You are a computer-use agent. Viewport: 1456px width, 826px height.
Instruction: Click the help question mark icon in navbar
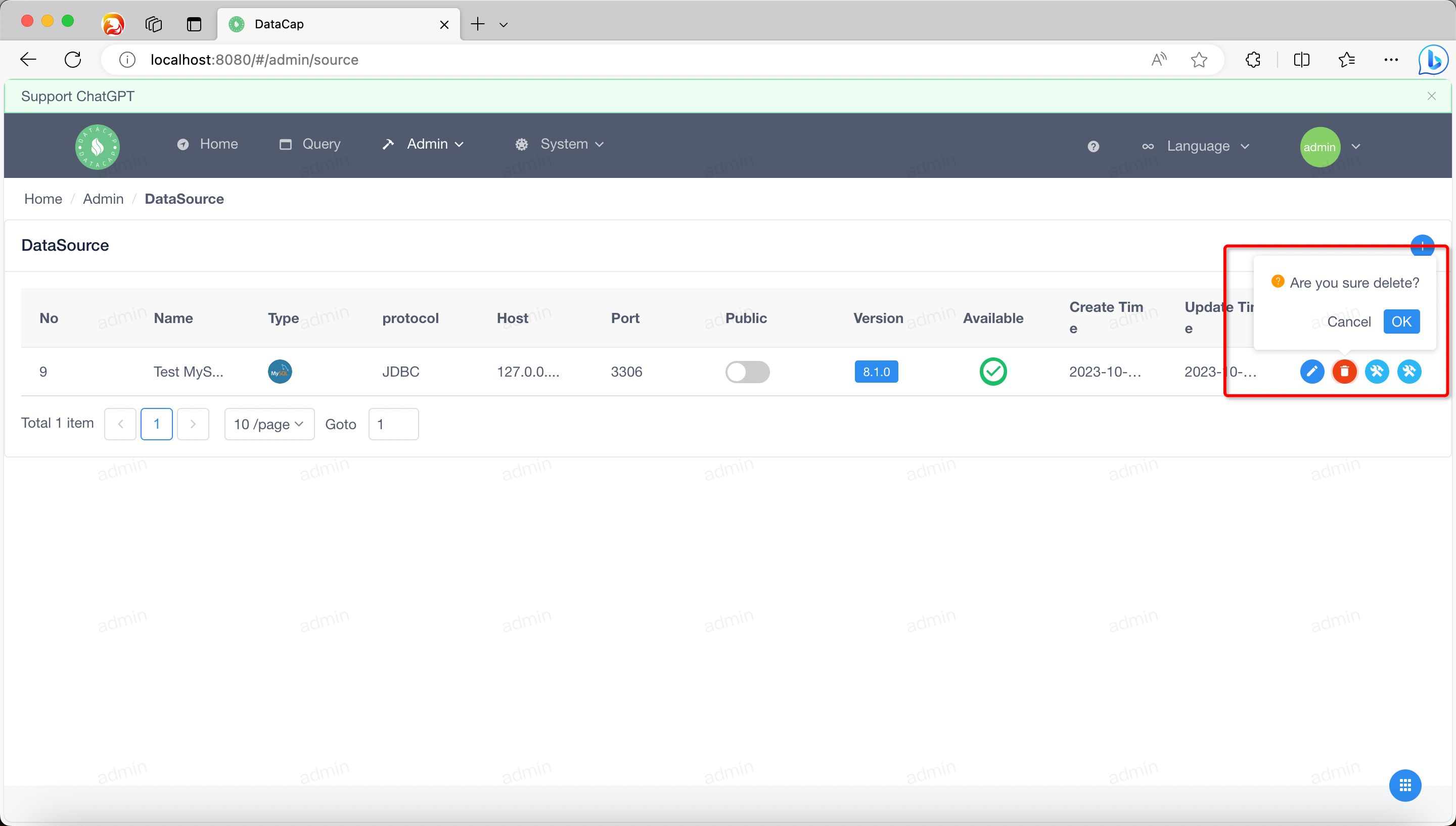pyautogui.click(x=1093, y=147)
